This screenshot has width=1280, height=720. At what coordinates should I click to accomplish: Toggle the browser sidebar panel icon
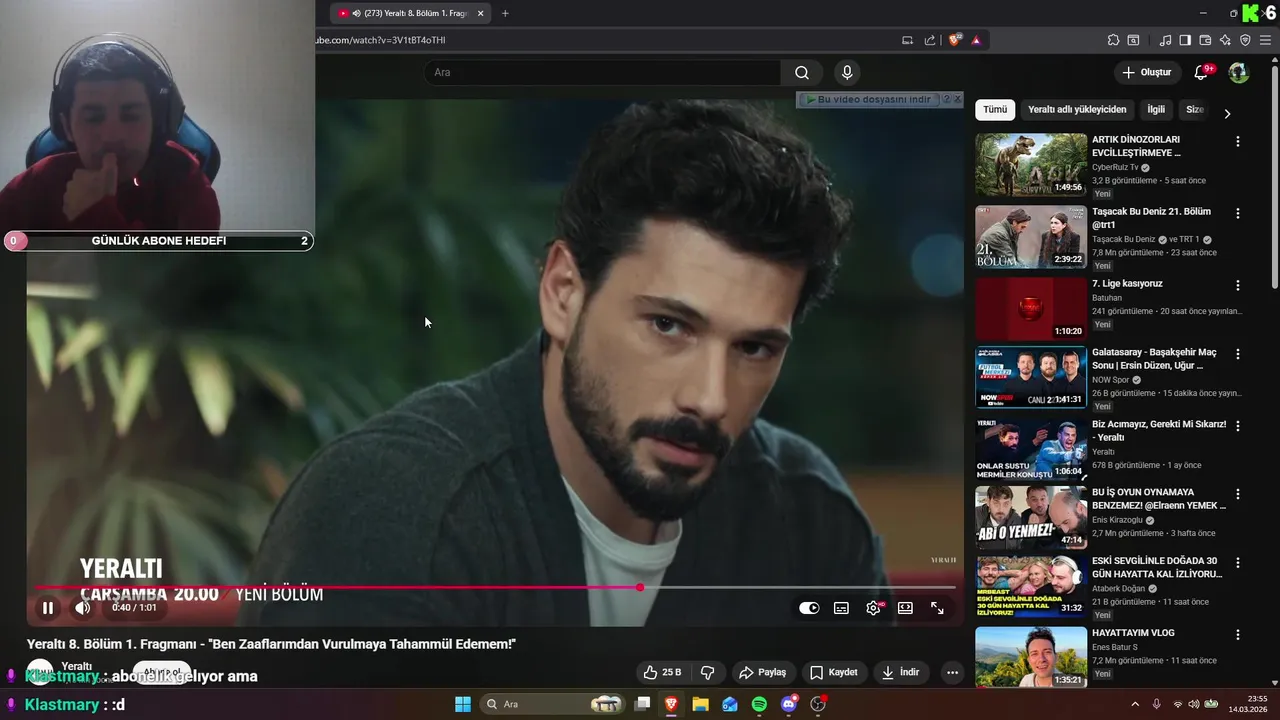(x=1185, y=40)
